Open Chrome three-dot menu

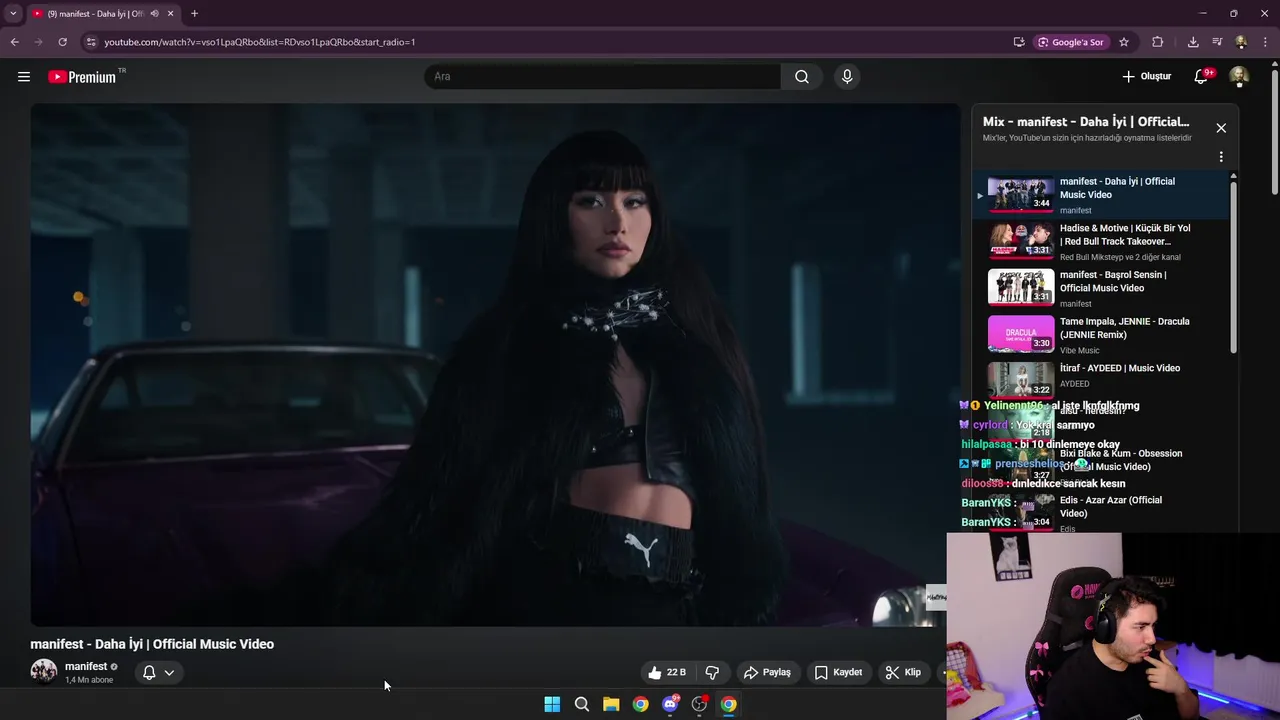tap(1266, 42)
